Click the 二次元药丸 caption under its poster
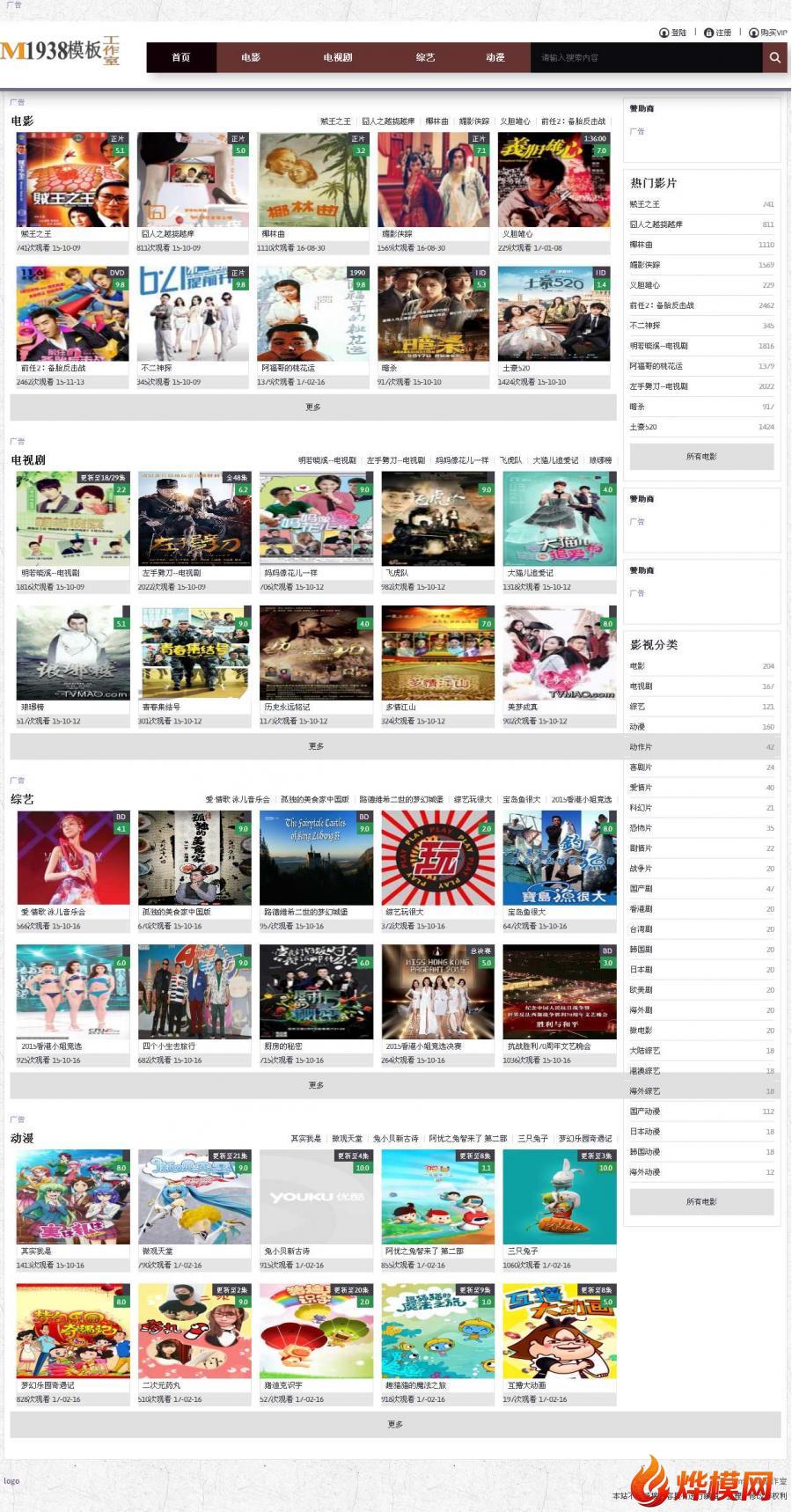This screenshot has height=1512, width=792. [162, 1385]
